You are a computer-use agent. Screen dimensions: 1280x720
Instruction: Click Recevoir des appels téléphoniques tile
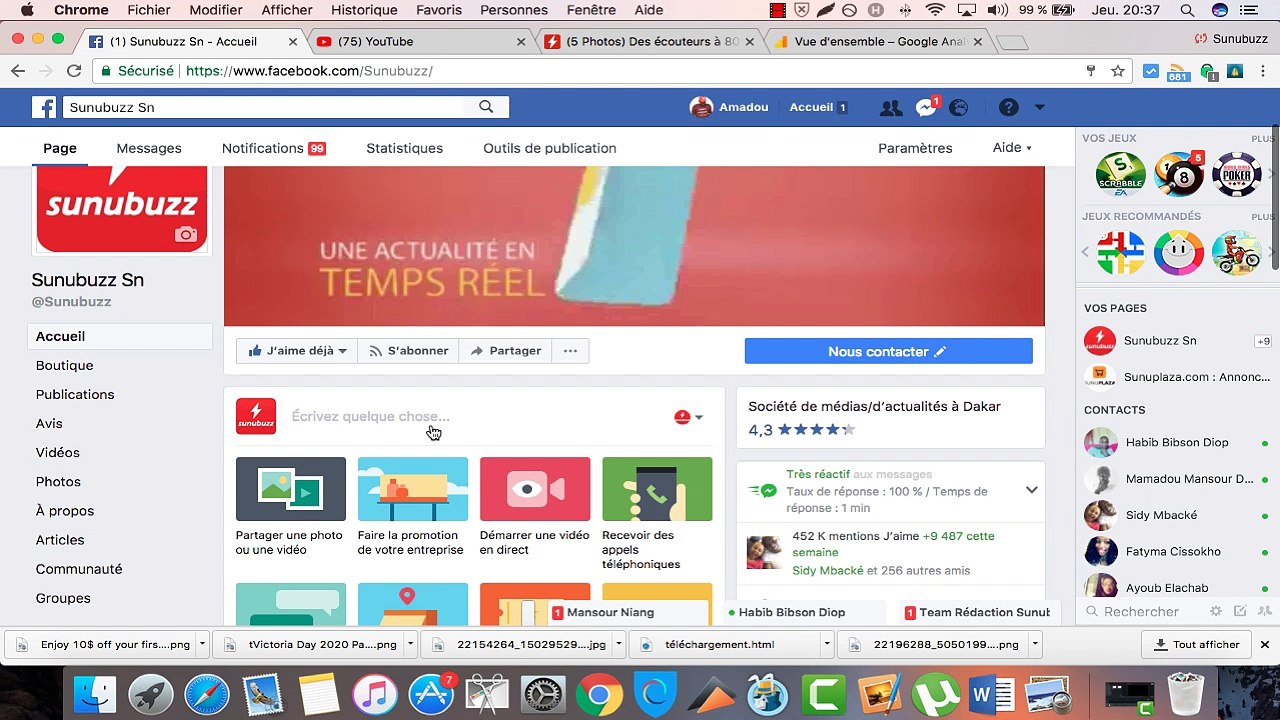657,514
